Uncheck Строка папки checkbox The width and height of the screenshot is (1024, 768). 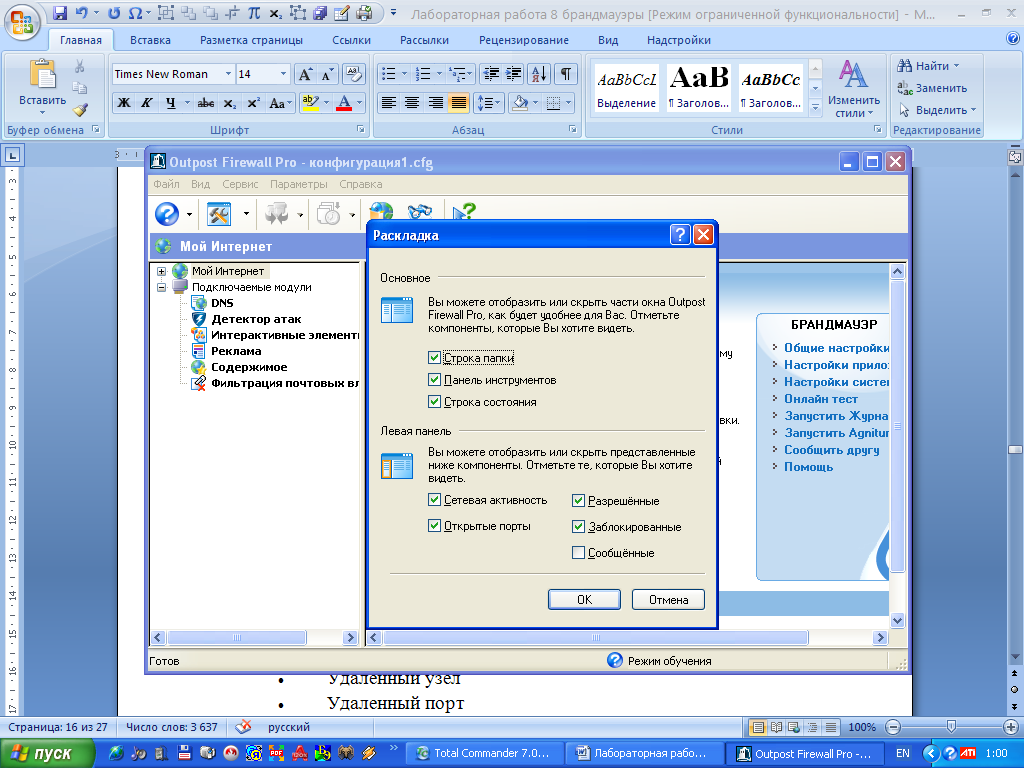coord(434,357)
